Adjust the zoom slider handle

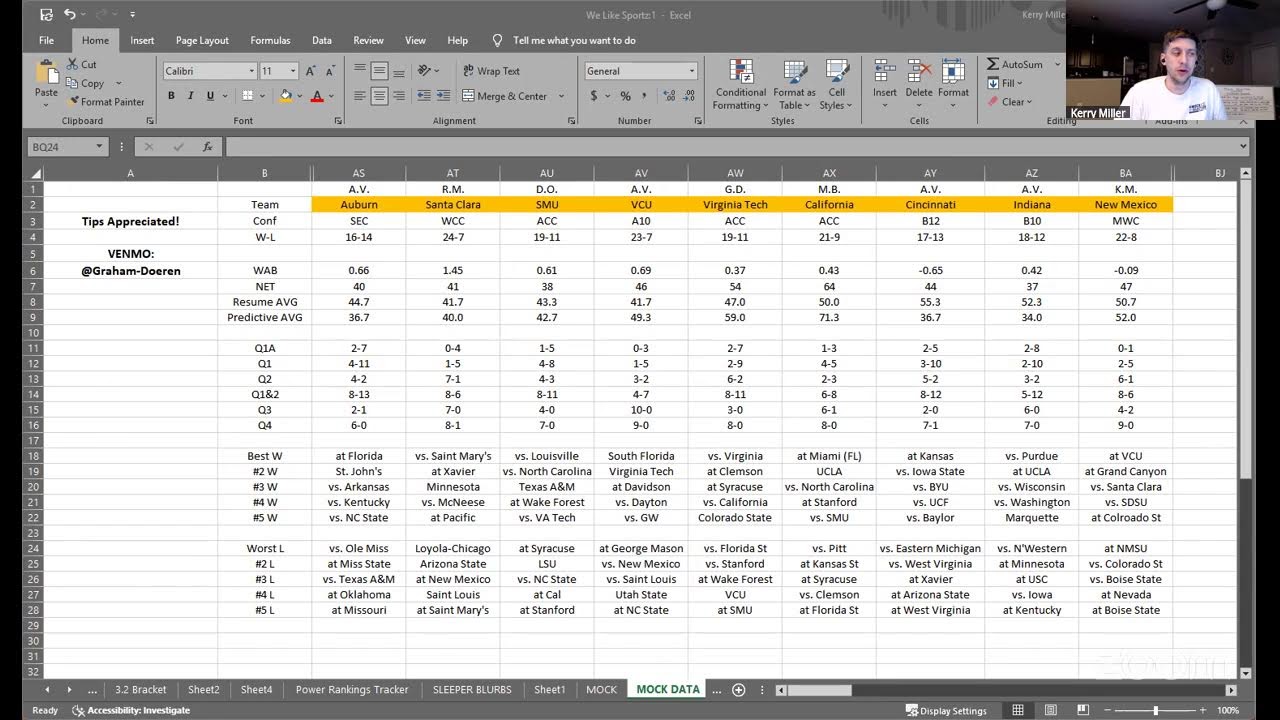1156,711
